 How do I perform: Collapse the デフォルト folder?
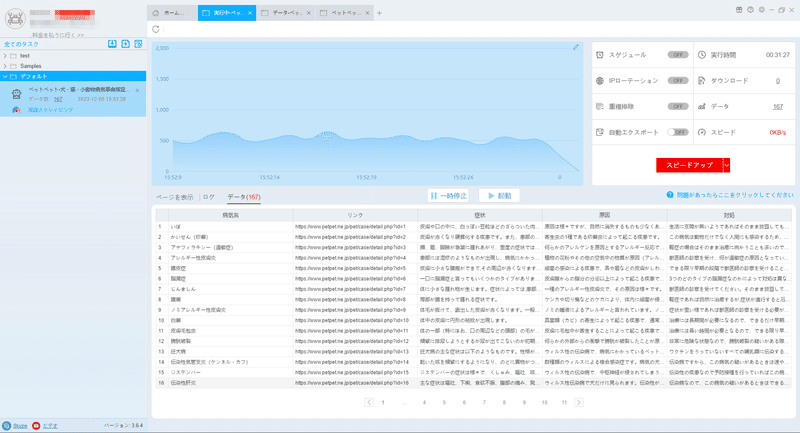[5, 77]
